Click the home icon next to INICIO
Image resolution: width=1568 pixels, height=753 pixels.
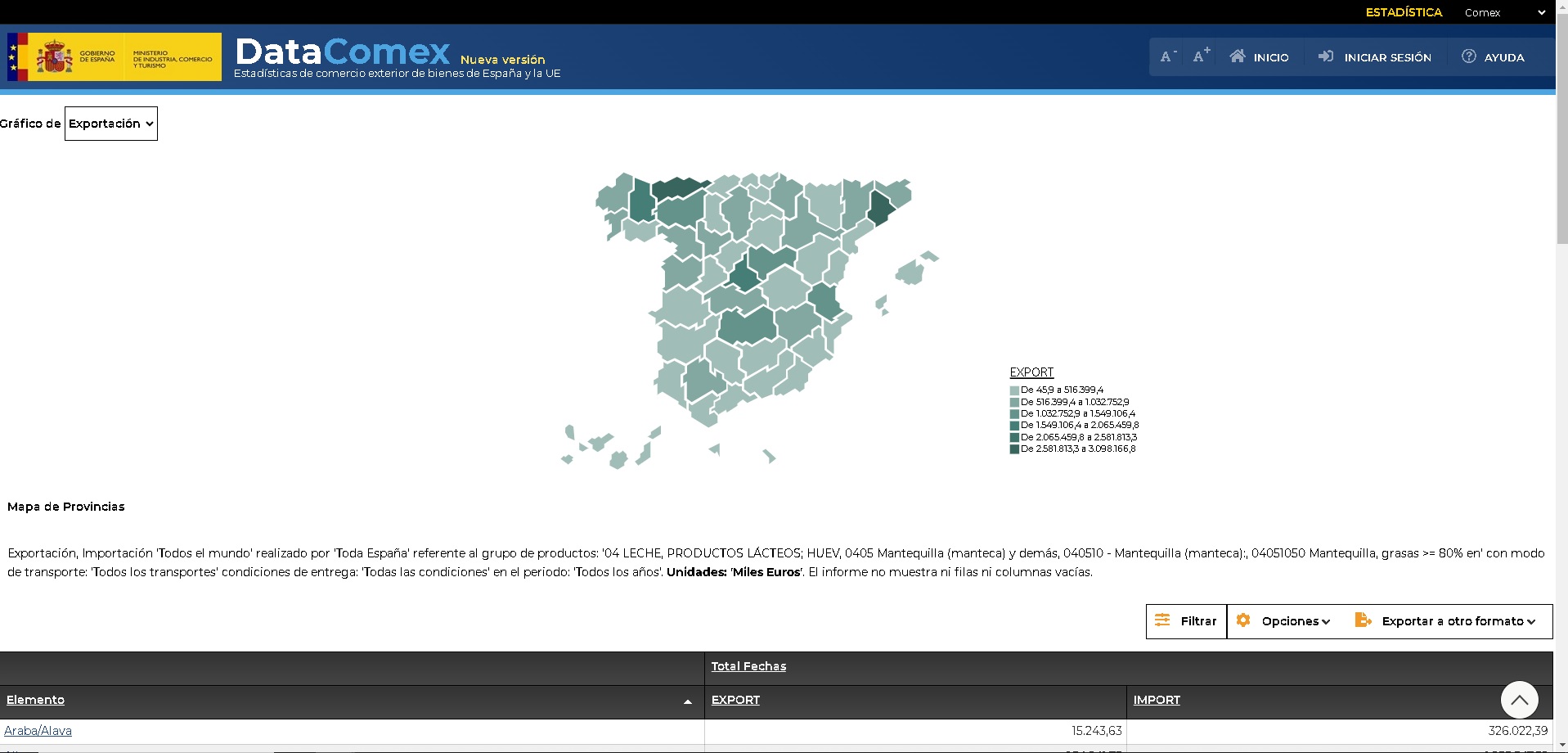(x=1238, y=56)
